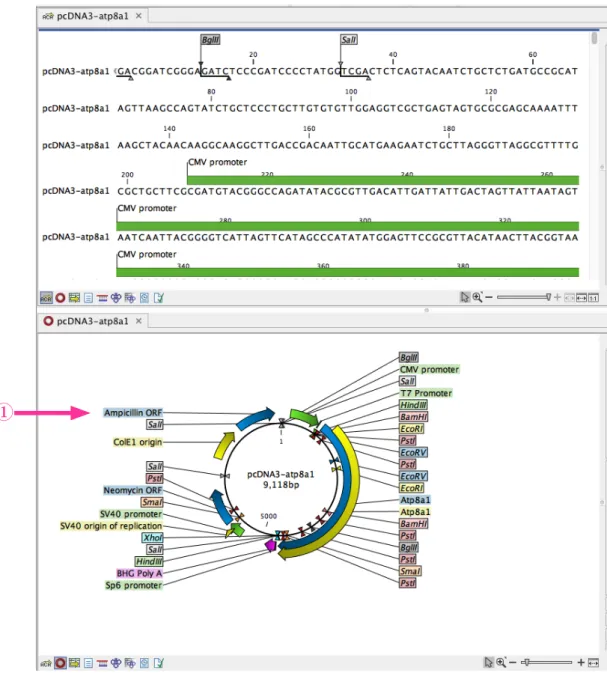Switch upper panel to sequence view icon
The width and height of the screenshot is (607, 673).
coord(46,297)
